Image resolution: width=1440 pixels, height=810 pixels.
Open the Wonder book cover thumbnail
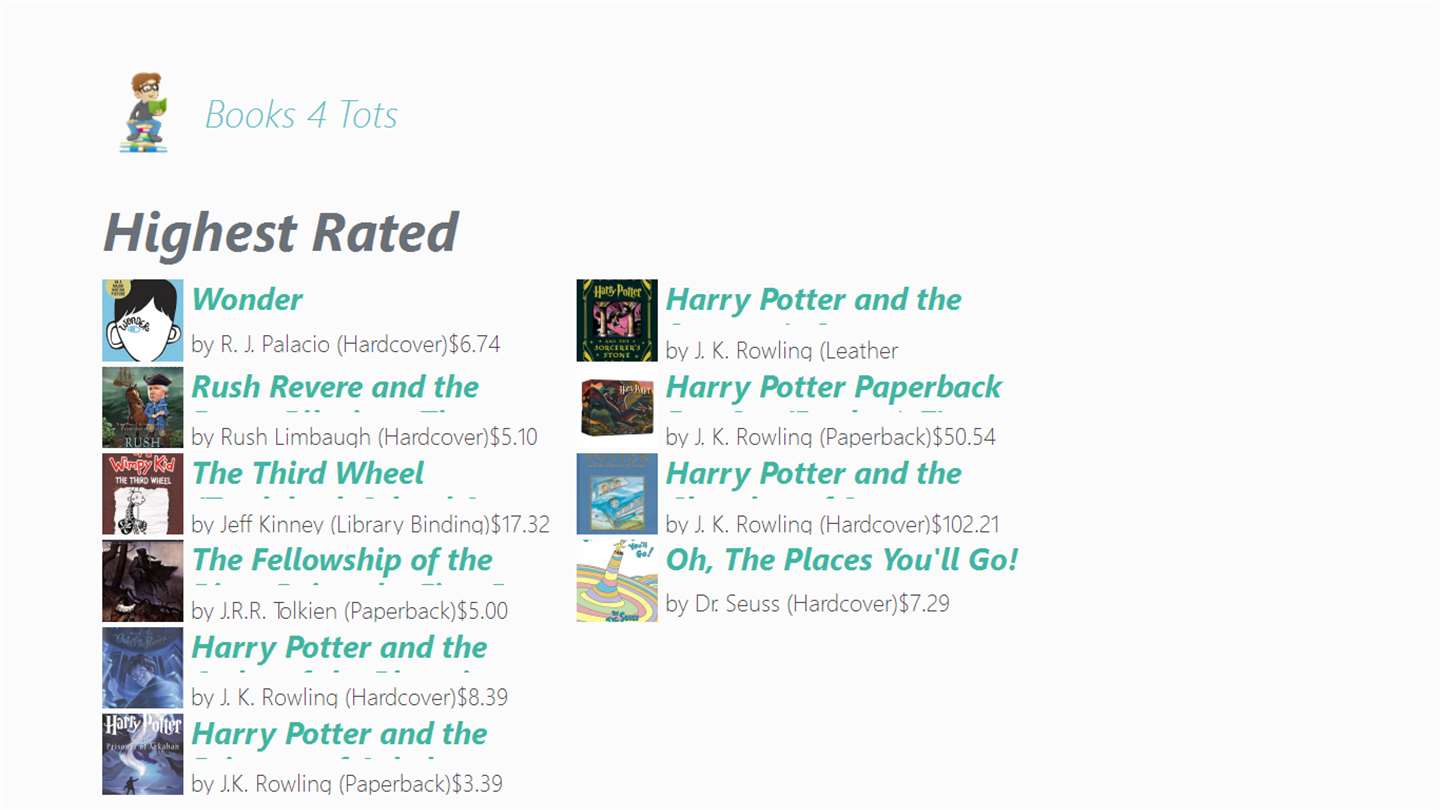tap(142, 320)
